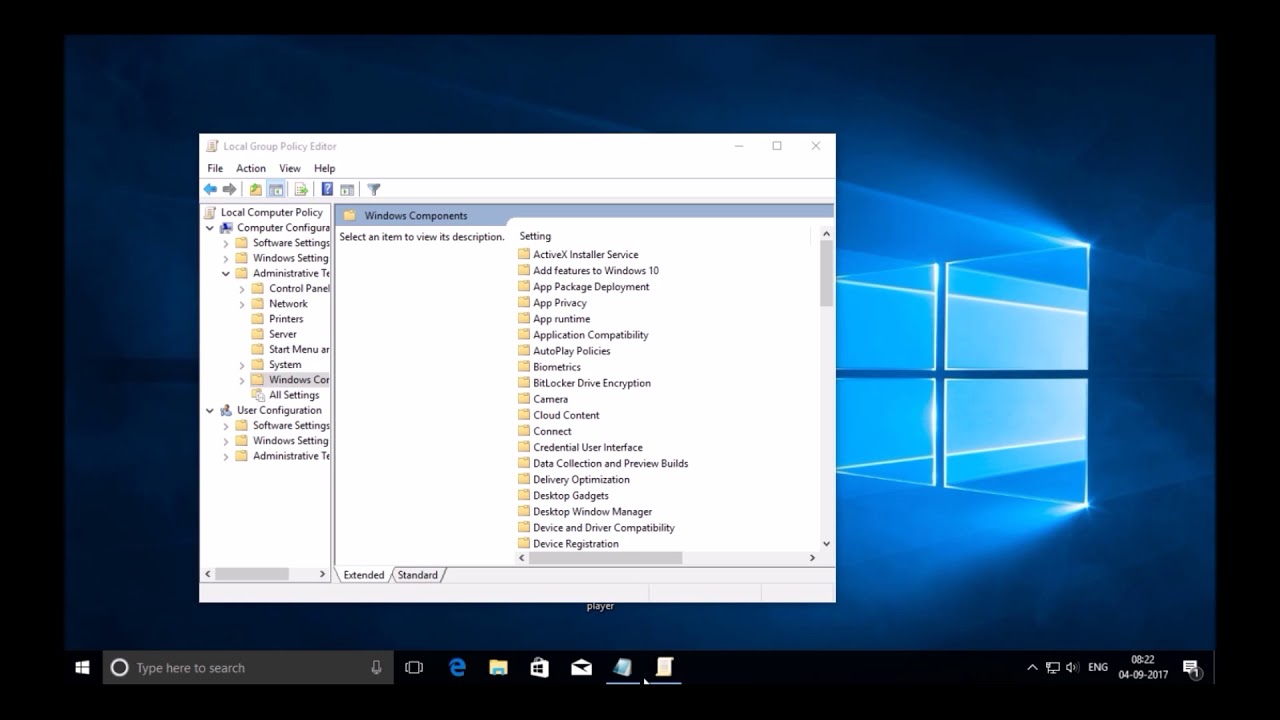The width and height of the screenshot is (1280, 720).
Task: Click the settings list scroll-down arrow
Action: click(x=826, y=544)
